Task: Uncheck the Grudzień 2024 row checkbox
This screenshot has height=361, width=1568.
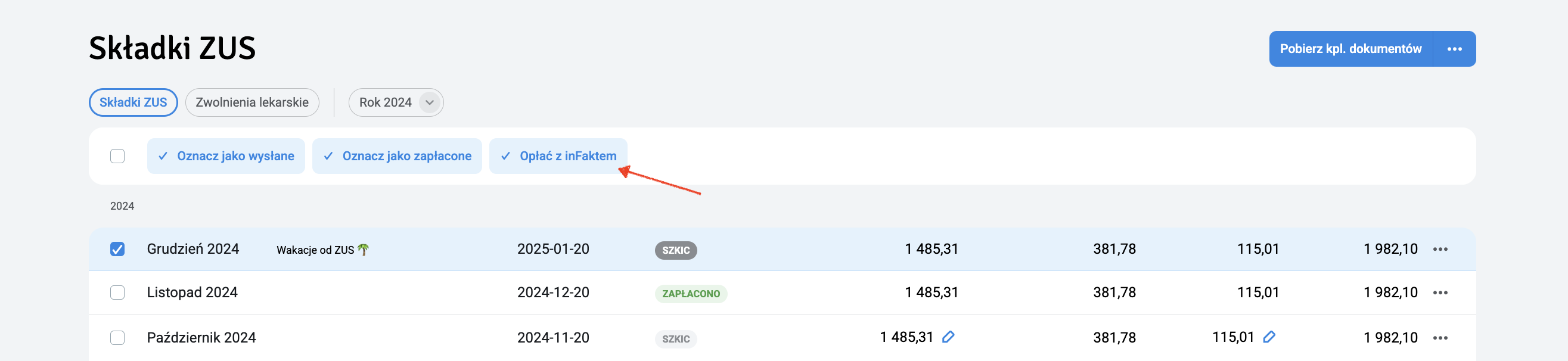Action: (x=117, y=249)
